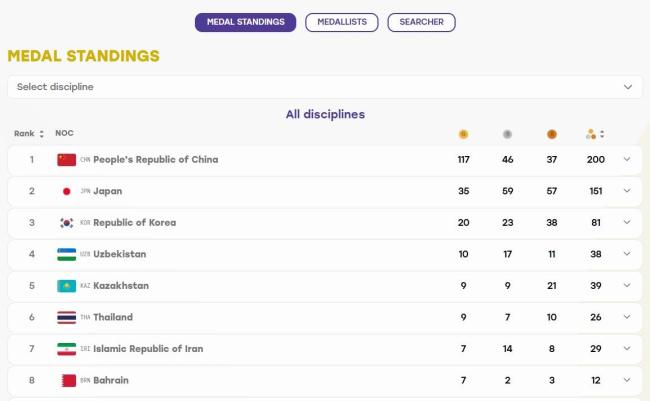Select the Medal Standings tab
The image size is (650, 401).
pyautogui.click(x=245, y=22)
